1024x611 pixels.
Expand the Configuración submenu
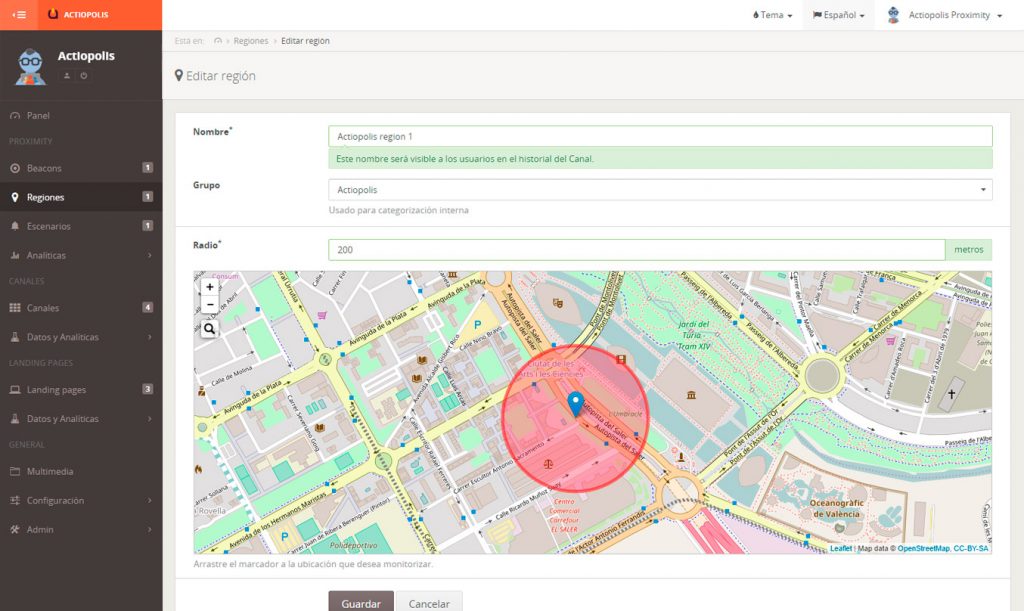(81, 501)
